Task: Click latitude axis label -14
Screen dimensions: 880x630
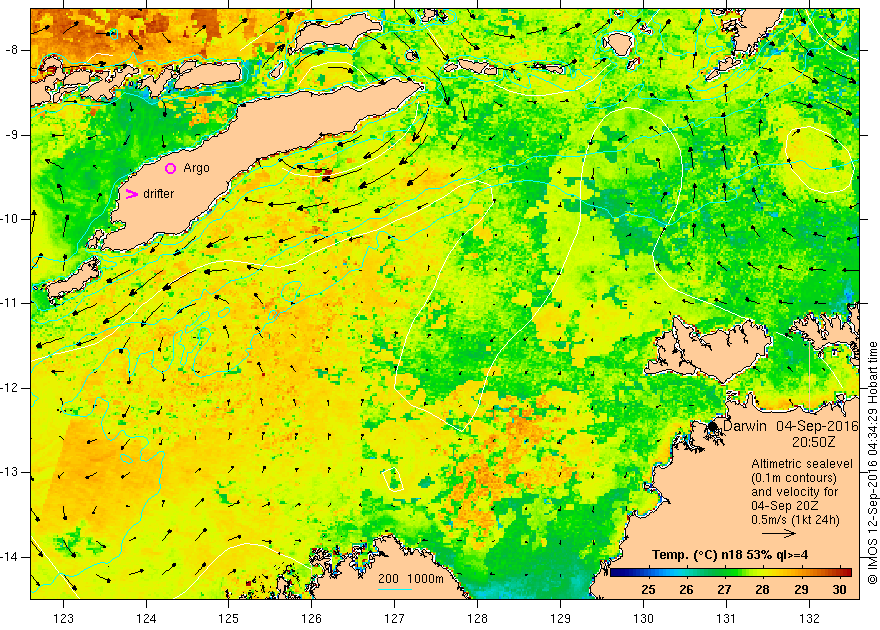Action: pyautogui.click(x=10, y=557)
